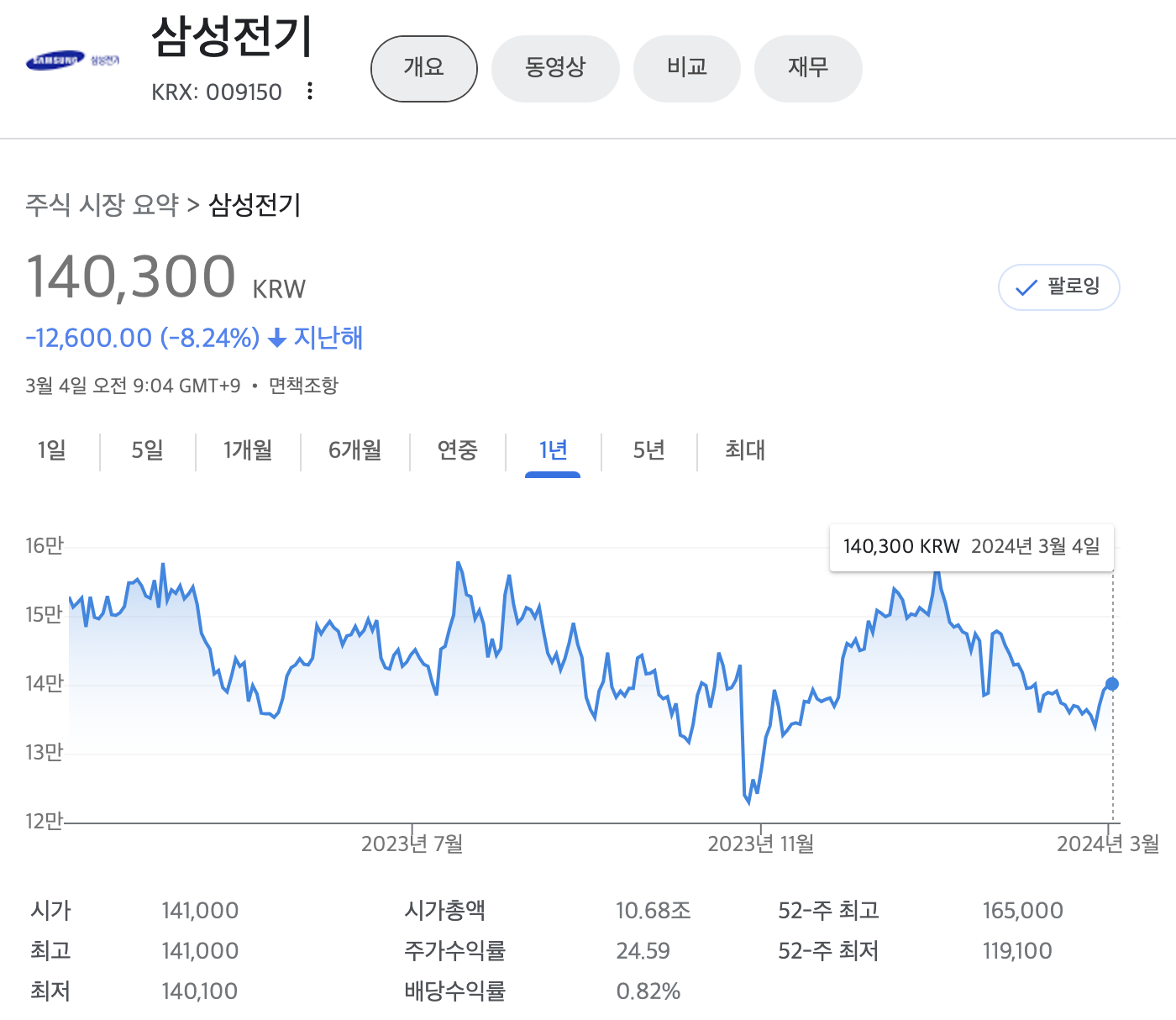Screen dimensions: 1176x1020
Task: Click the 3월 4일 오전 9:04 timestamp
Action: 133,386
